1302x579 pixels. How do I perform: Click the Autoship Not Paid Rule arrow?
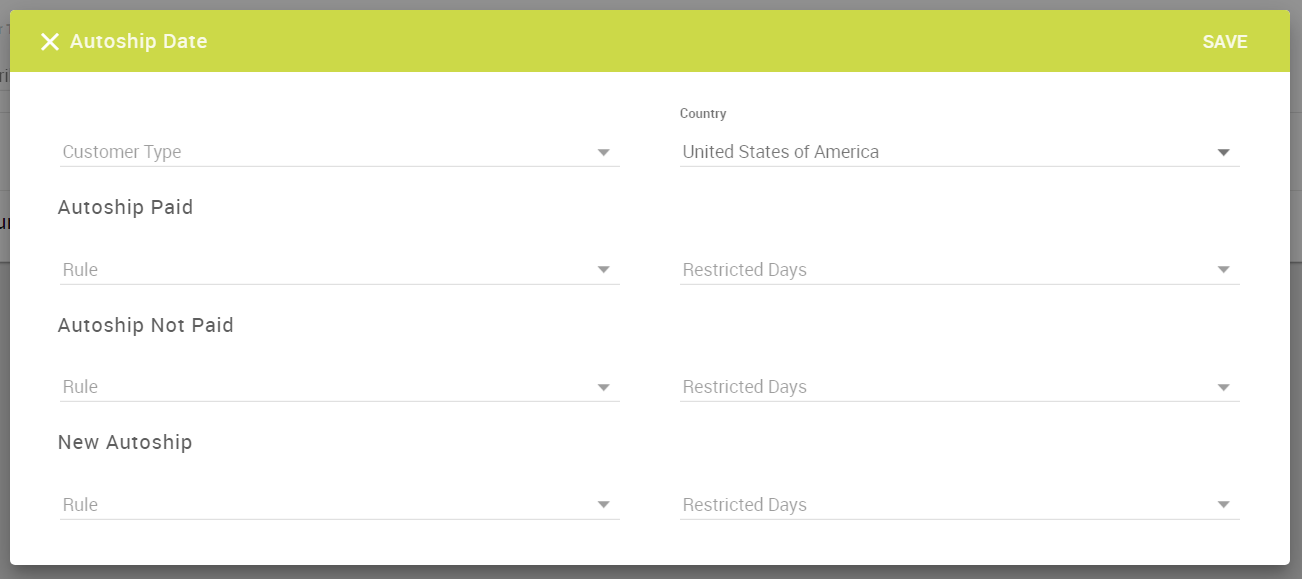coord(604,388)
